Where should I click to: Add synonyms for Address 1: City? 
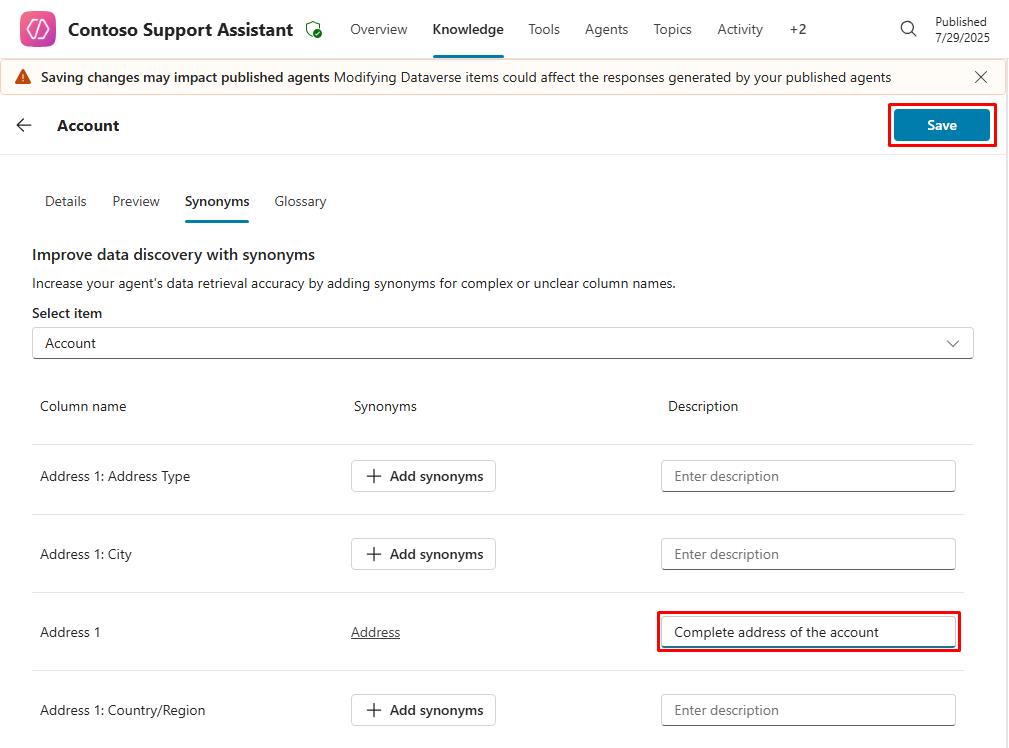point(423,554)
